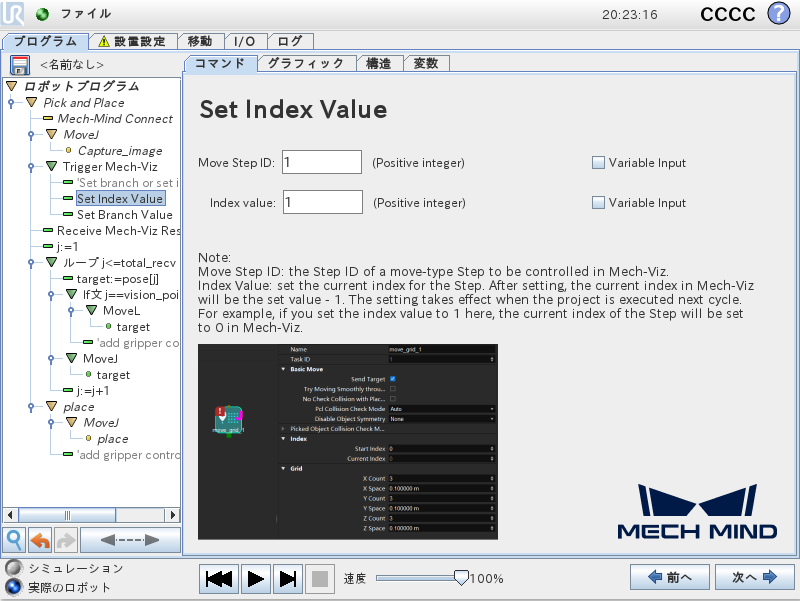The height and width of the screenshot is (601, 800).
Task: Click the gray redo arrow
Action: 65,540
